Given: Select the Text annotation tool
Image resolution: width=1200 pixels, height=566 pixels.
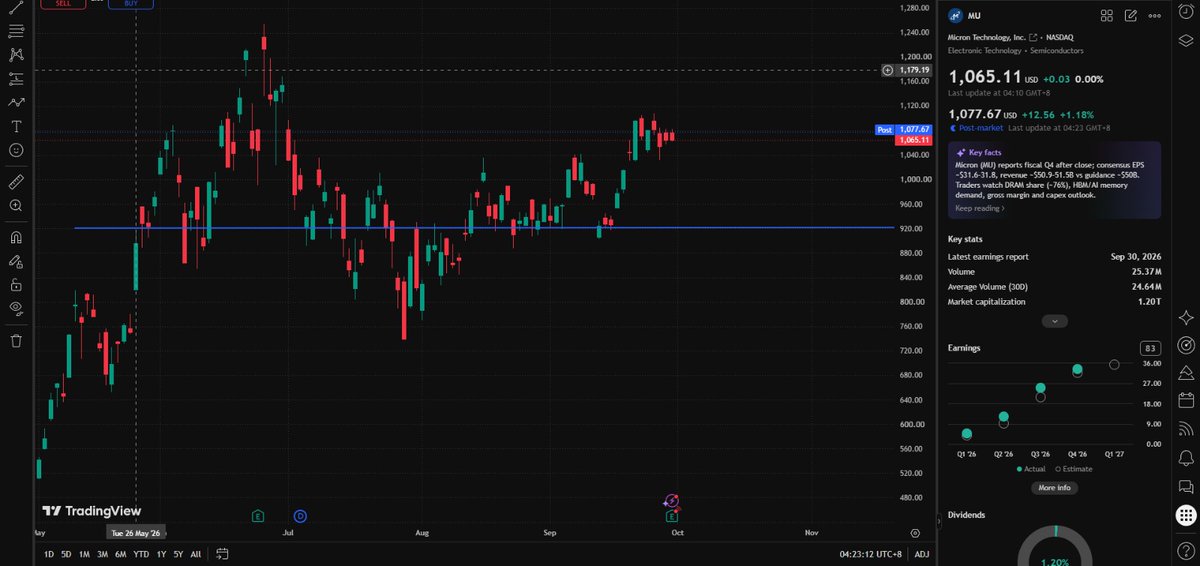Looking at the screenshot, I should (16, 126).
